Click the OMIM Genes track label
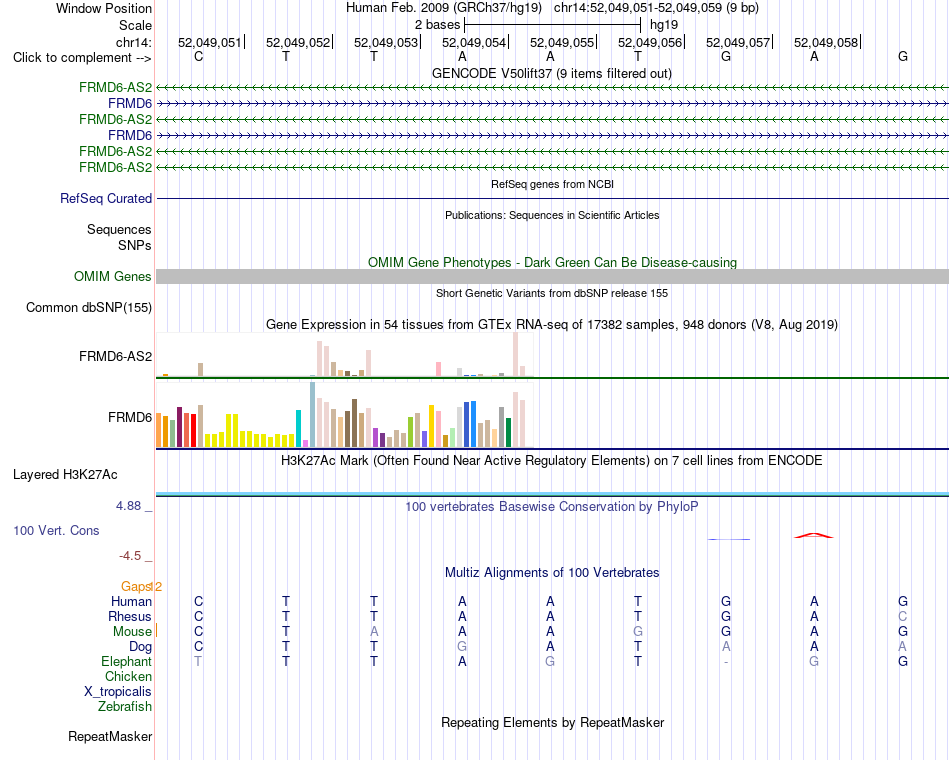The height and width of the screenshot is (760, 950). [113, 276]
